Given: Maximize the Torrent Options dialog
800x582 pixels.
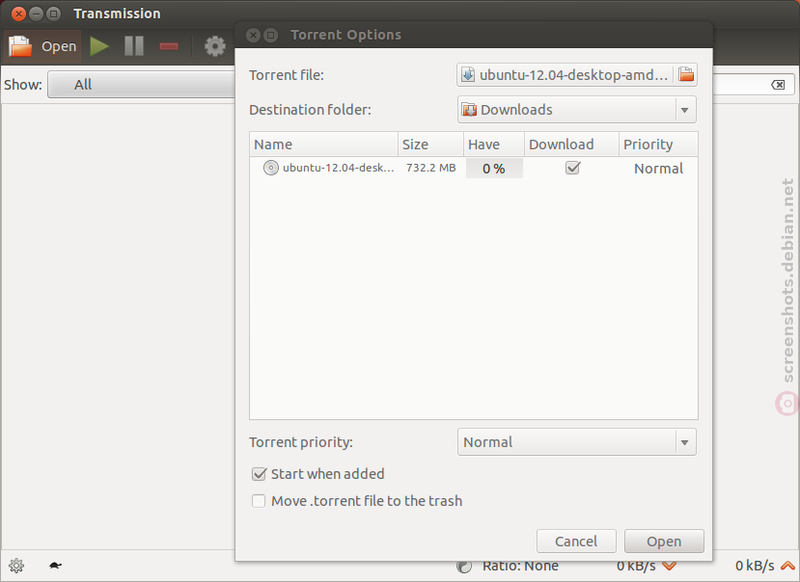Looking at the screenshot, I should (x=271, y=35).
